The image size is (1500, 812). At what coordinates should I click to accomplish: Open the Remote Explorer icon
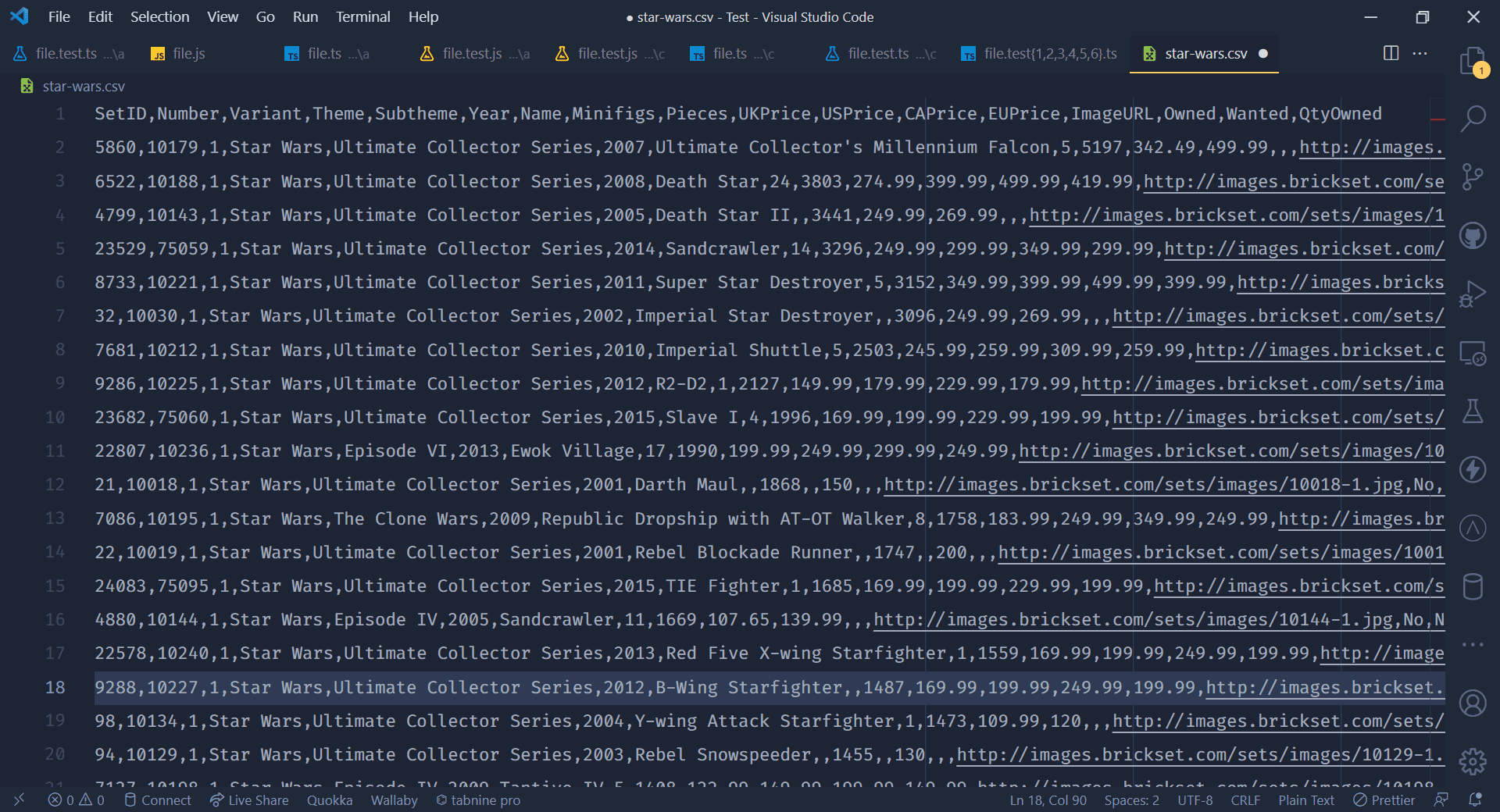pyautogui.click(x=1473, y=353)
